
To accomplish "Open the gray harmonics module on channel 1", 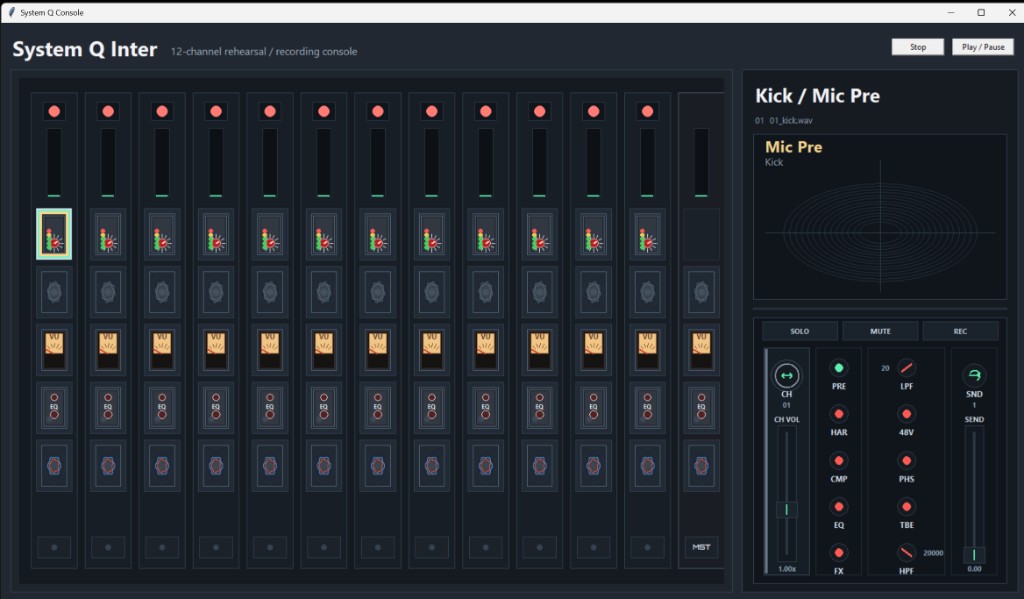I will [x=54, y=291].
